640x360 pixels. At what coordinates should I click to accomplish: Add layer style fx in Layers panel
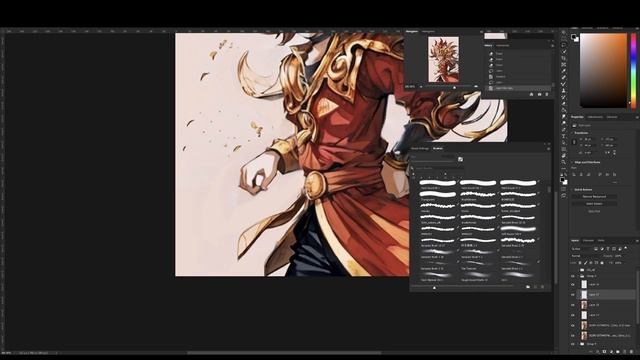coord(598,351)
